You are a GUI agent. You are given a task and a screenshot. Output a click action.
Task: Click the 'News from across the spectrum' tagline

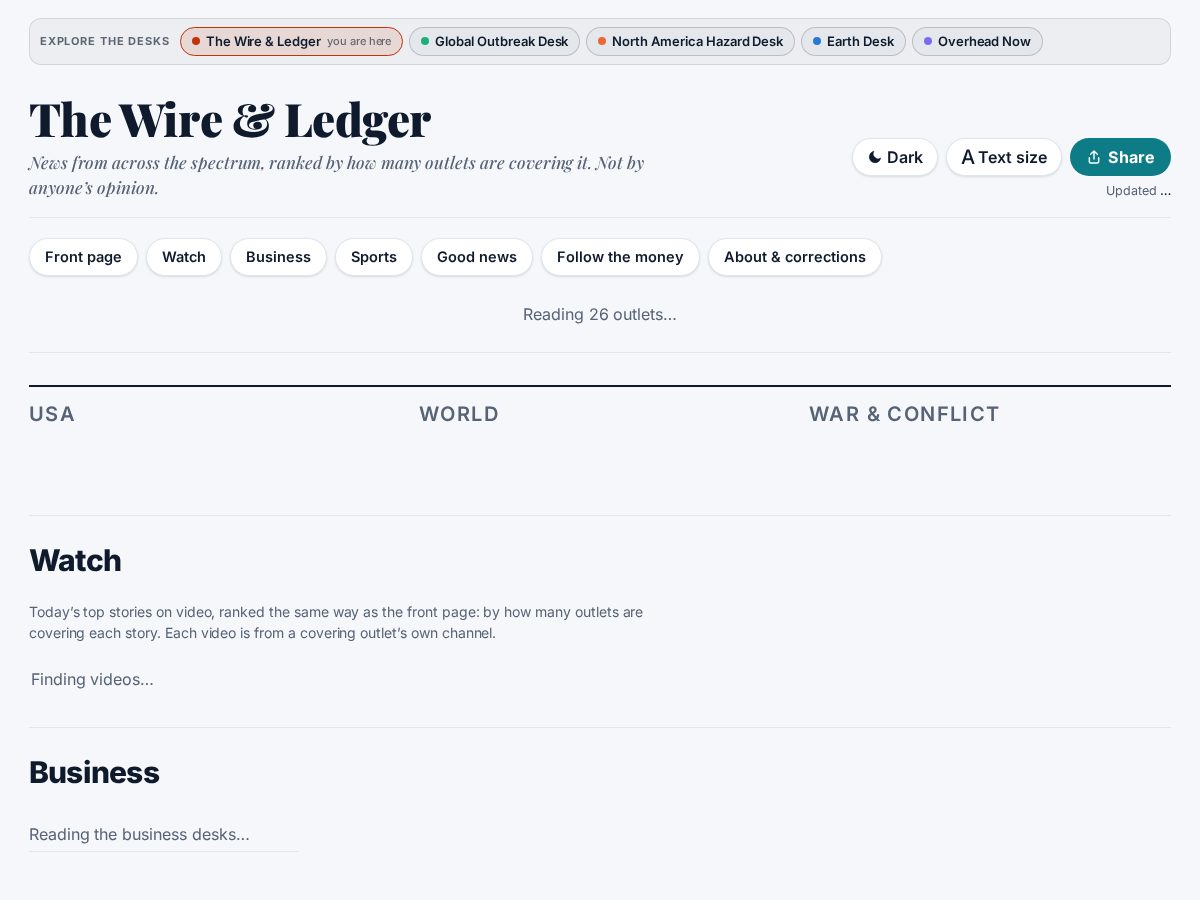coord(336,175)
